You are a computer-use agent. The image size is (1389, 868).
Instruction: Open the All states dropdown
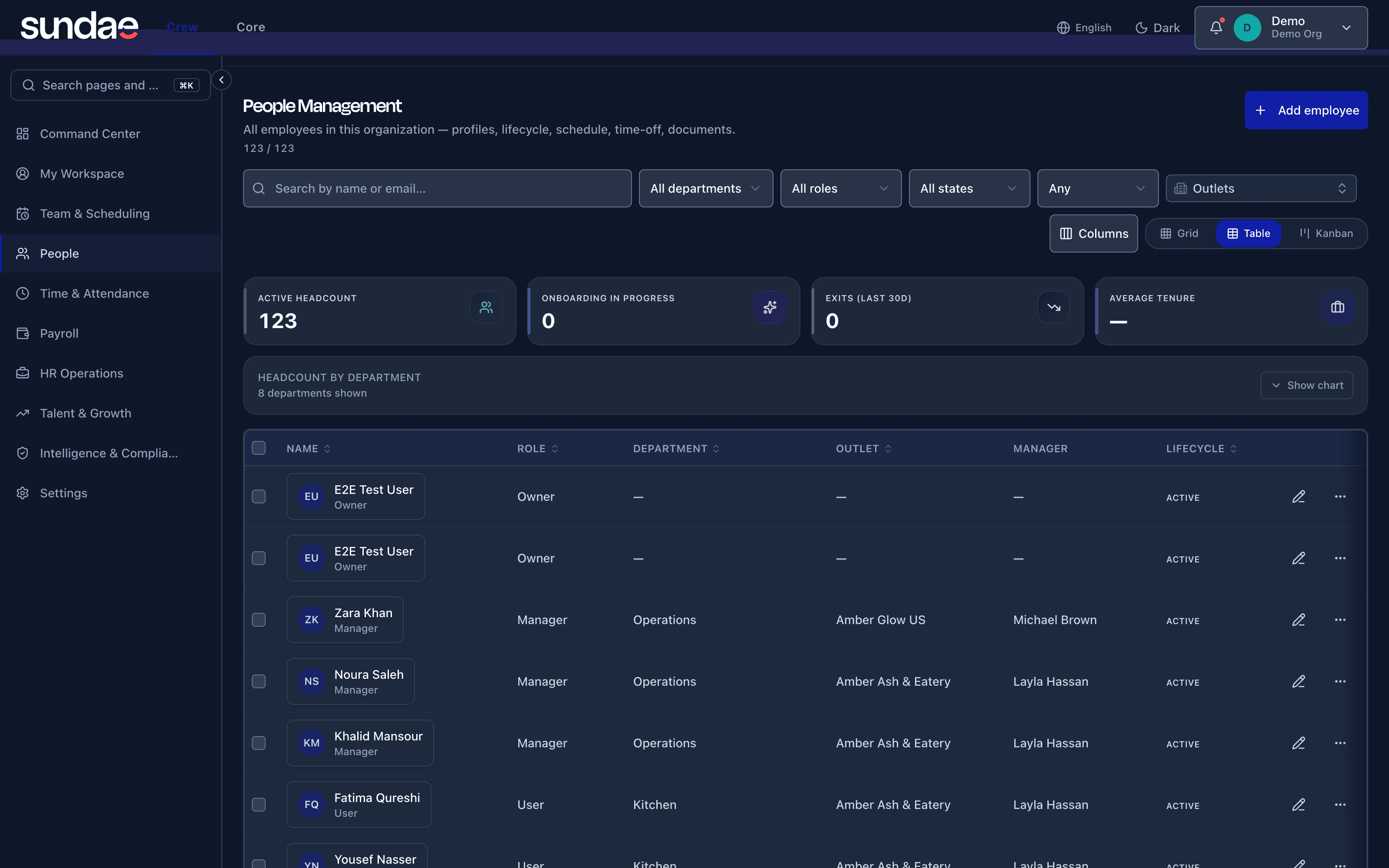pyautogui.click(x=969, y=188)
